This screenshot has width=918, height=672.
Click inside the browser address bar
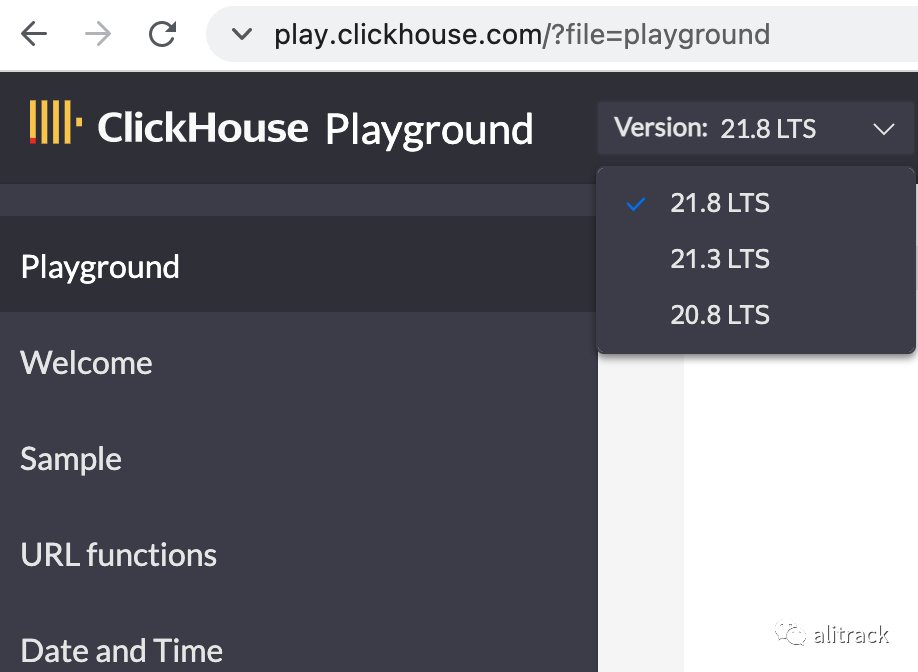[500, 34]
